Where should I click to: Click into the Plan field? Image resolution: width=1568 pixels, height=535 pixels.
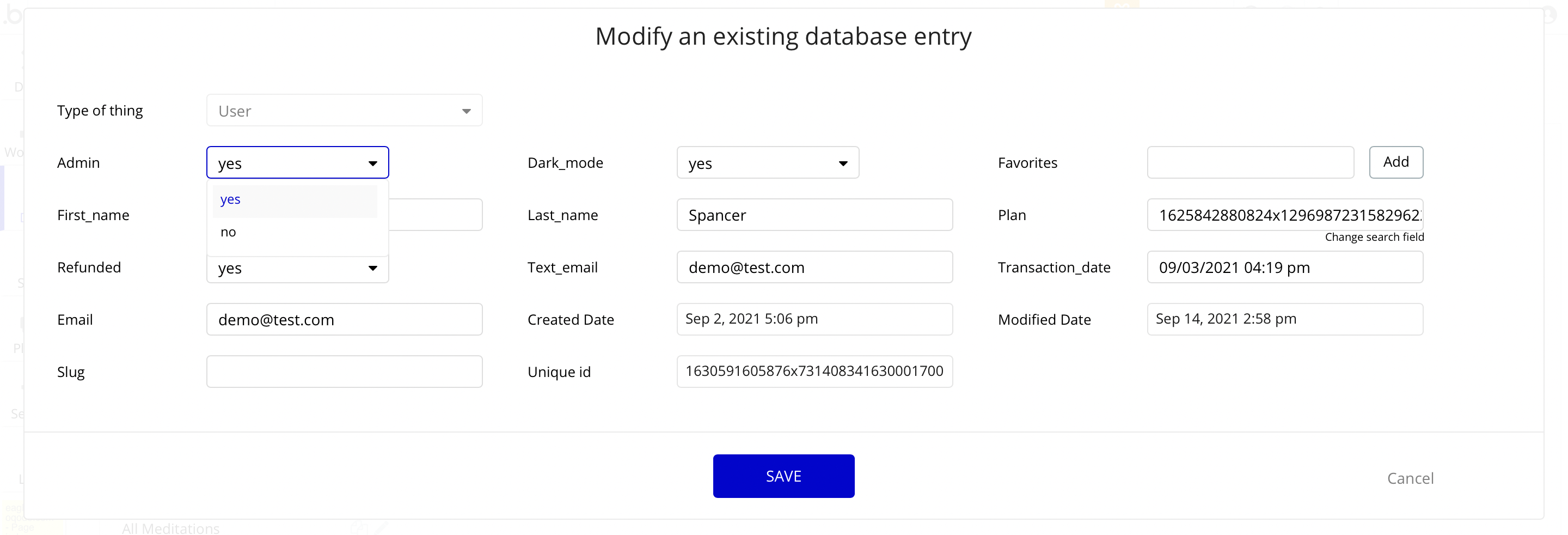pyautogui.click(x=1284, y=215)
